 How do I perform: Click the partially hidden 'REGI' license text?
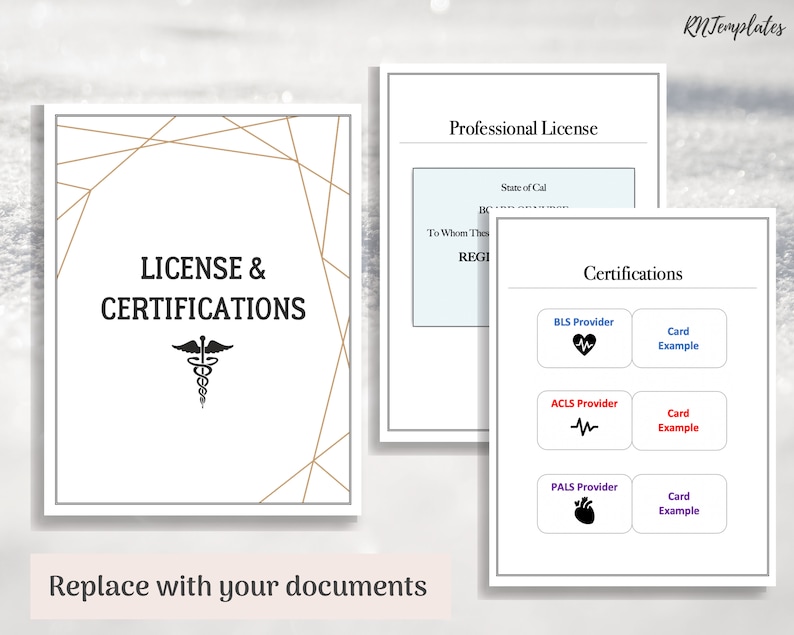(474, 257)
